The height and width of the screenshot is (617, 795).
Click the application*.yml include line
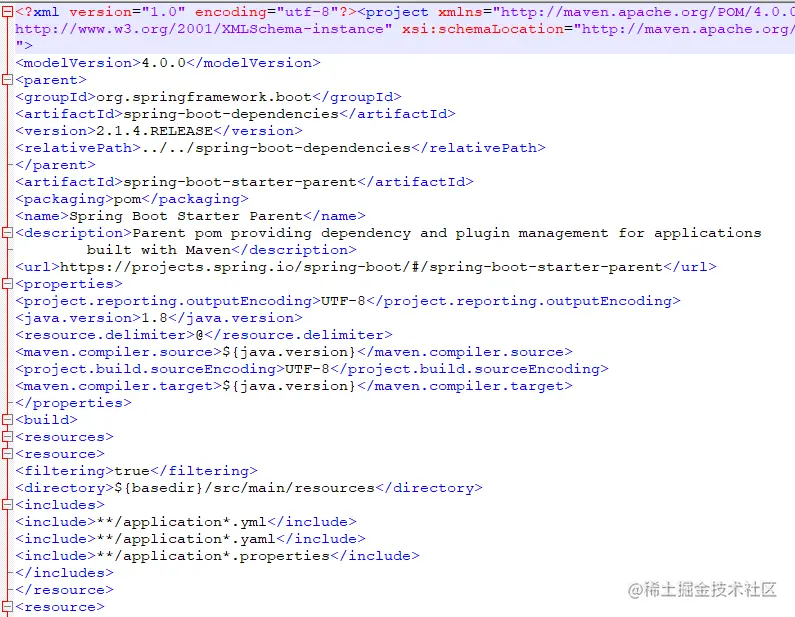[186, 522]
